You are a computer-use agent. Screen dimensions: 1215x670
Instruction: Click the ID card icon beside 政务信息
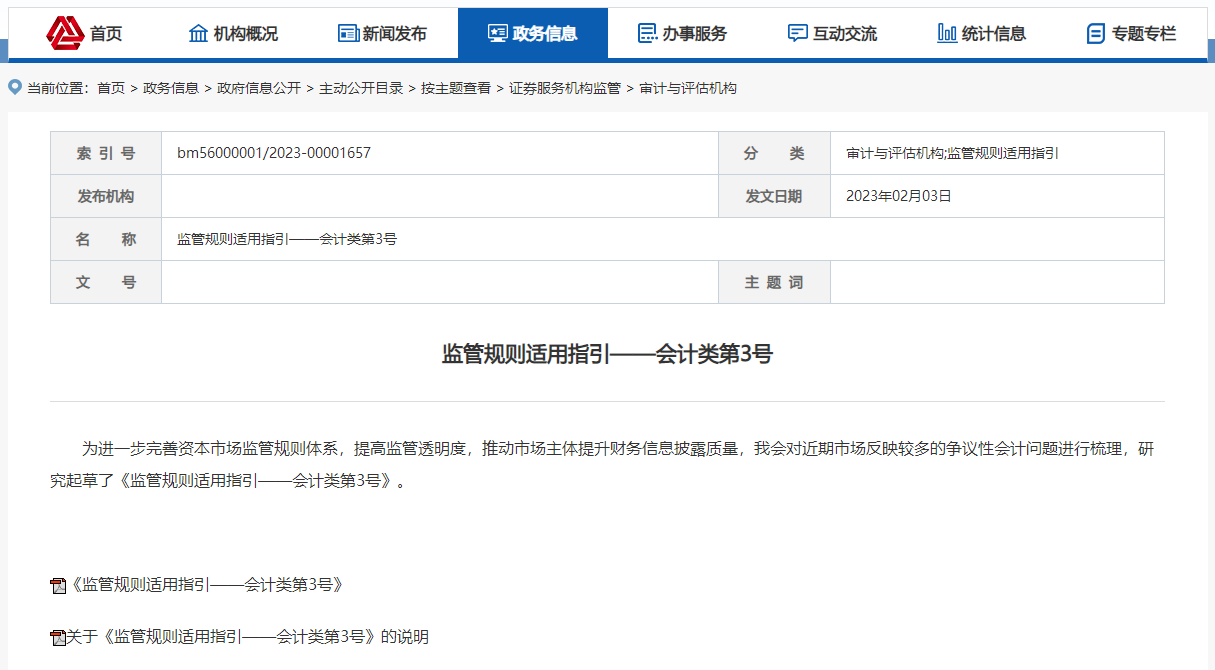click(x=497, y=31)
